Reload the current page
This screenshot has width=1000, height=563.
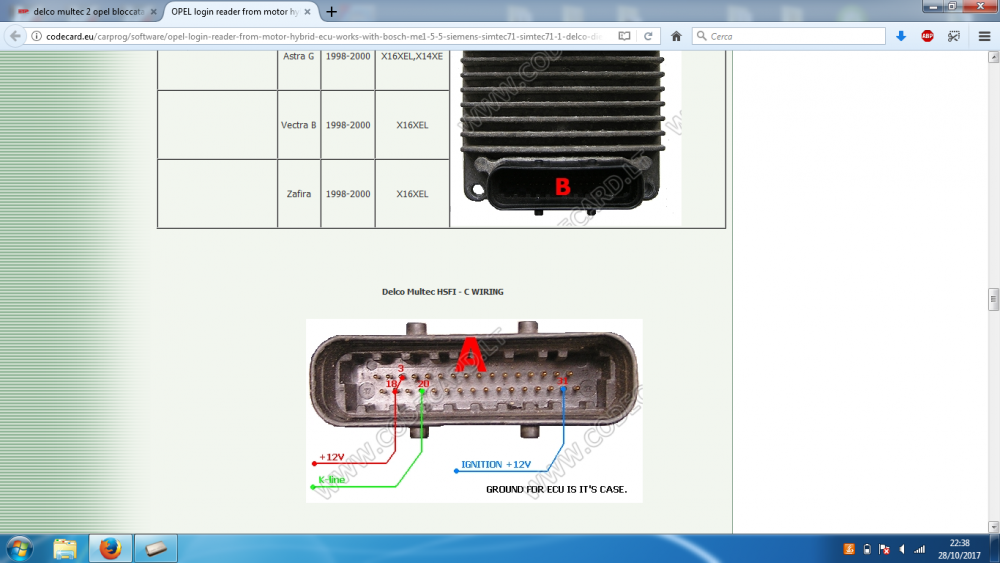(x=648, y=36)
